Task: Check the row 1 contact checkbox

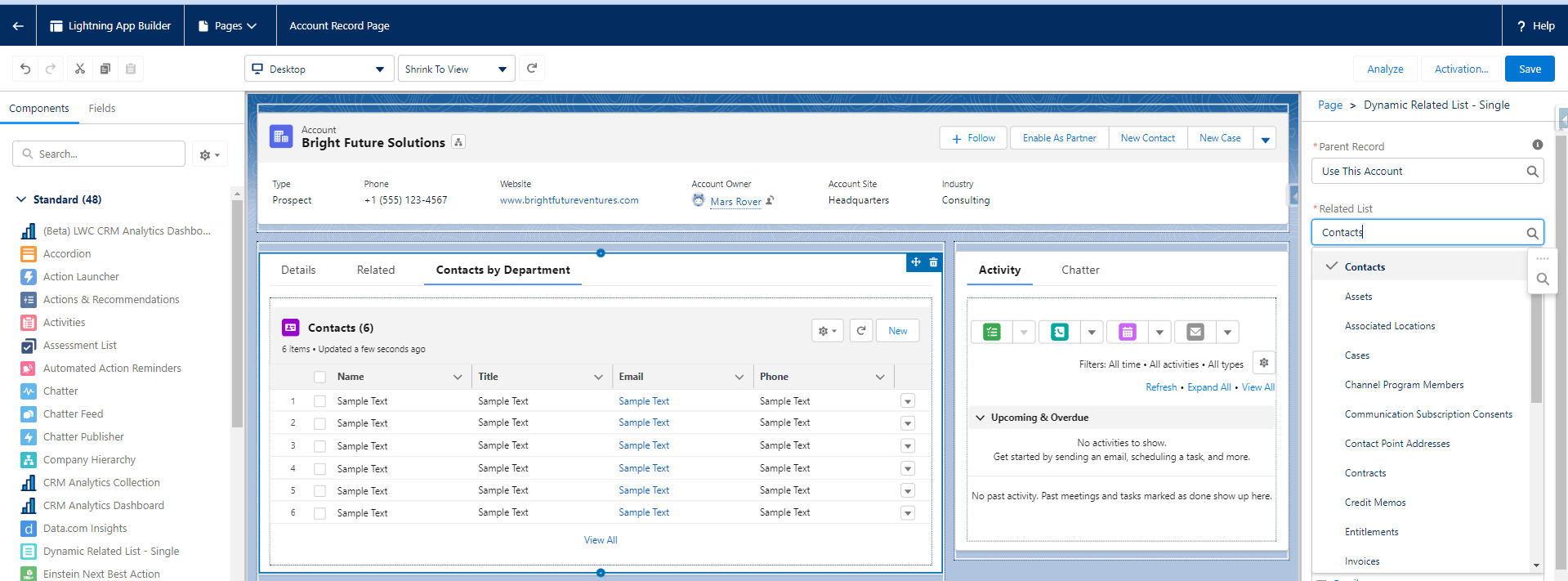Action: 319,401
